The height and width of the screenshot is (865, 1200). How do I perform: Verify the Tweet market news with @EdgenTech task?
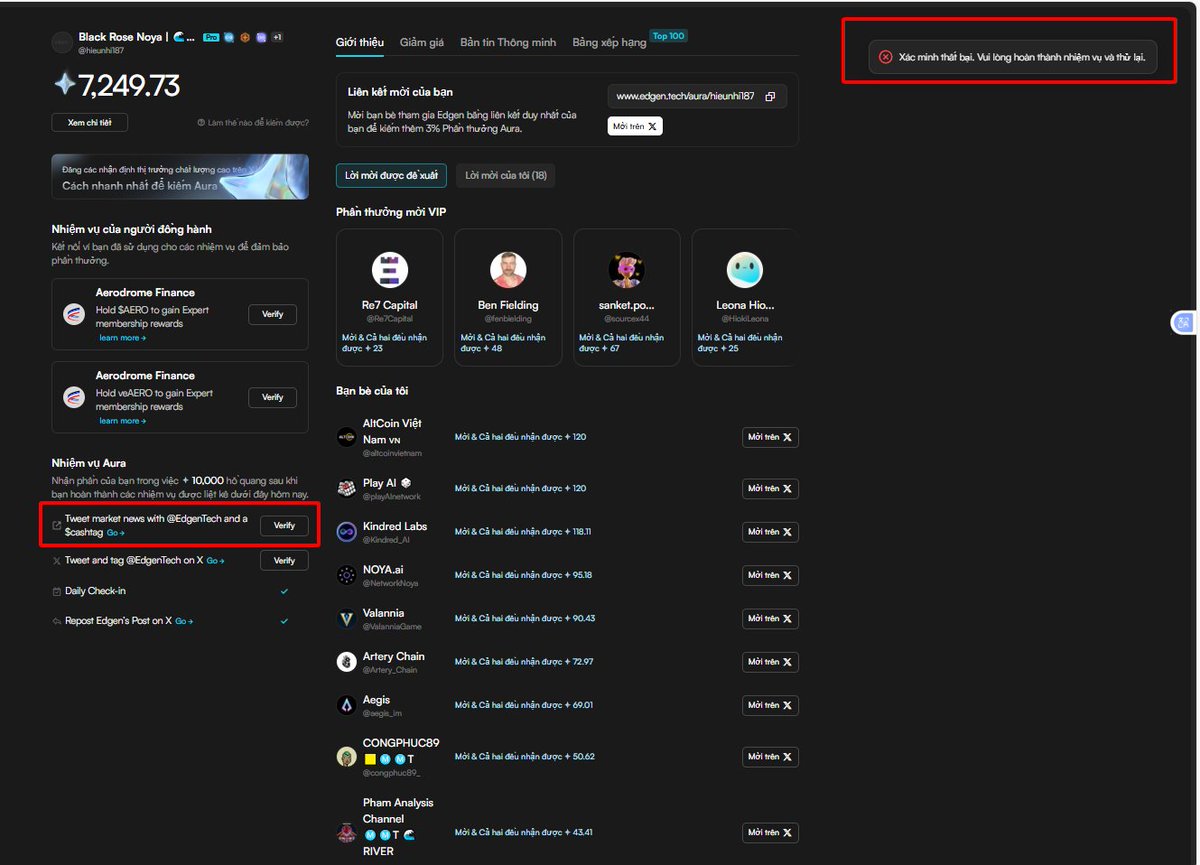(285, 526)
